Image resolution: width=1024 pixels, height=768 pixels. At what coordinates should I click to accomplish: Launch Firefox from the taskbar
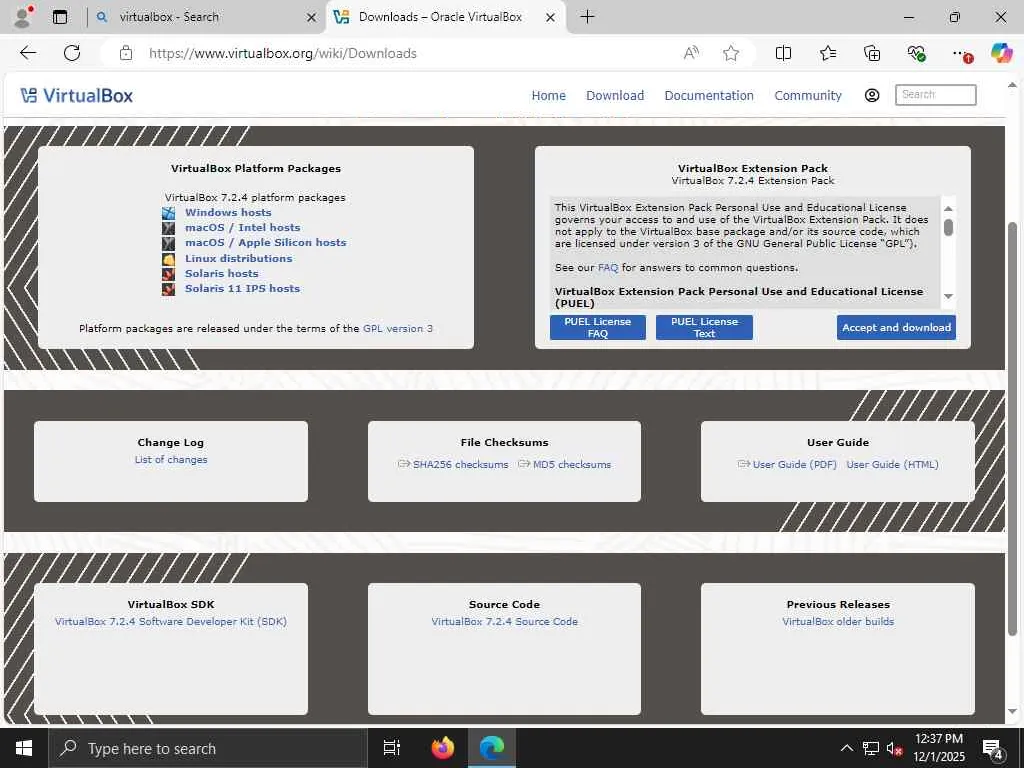(443, 748)
